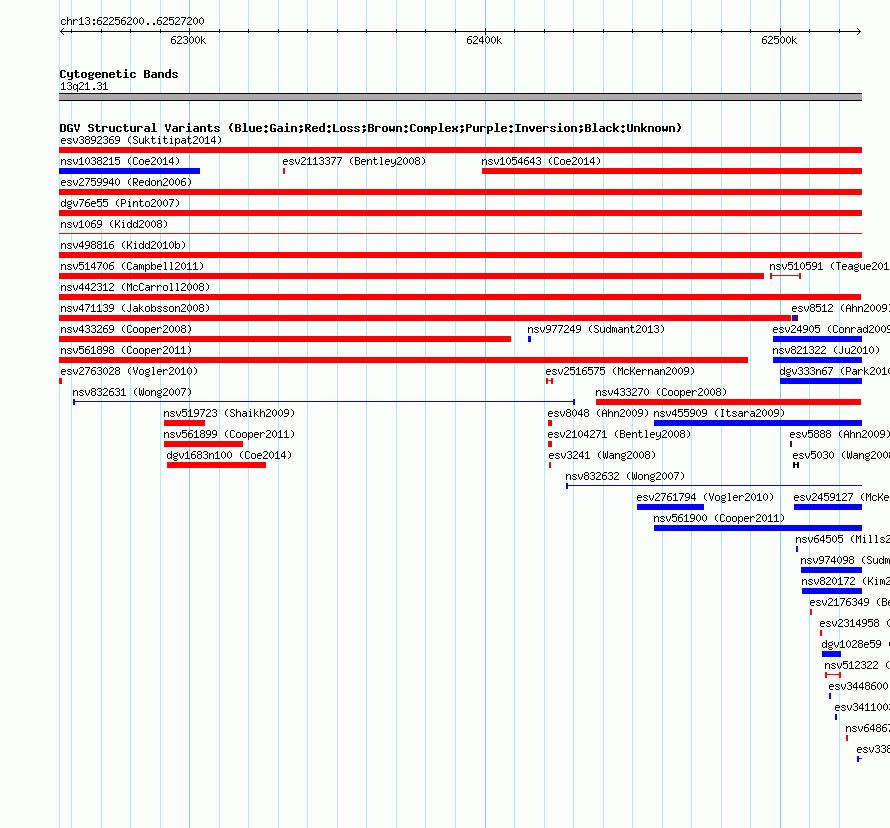Screen dimensions: 890x828
Task: Click the nsv519723 (Shaikh2009) label
Action: pyautogui.click(x=229, y=413)
